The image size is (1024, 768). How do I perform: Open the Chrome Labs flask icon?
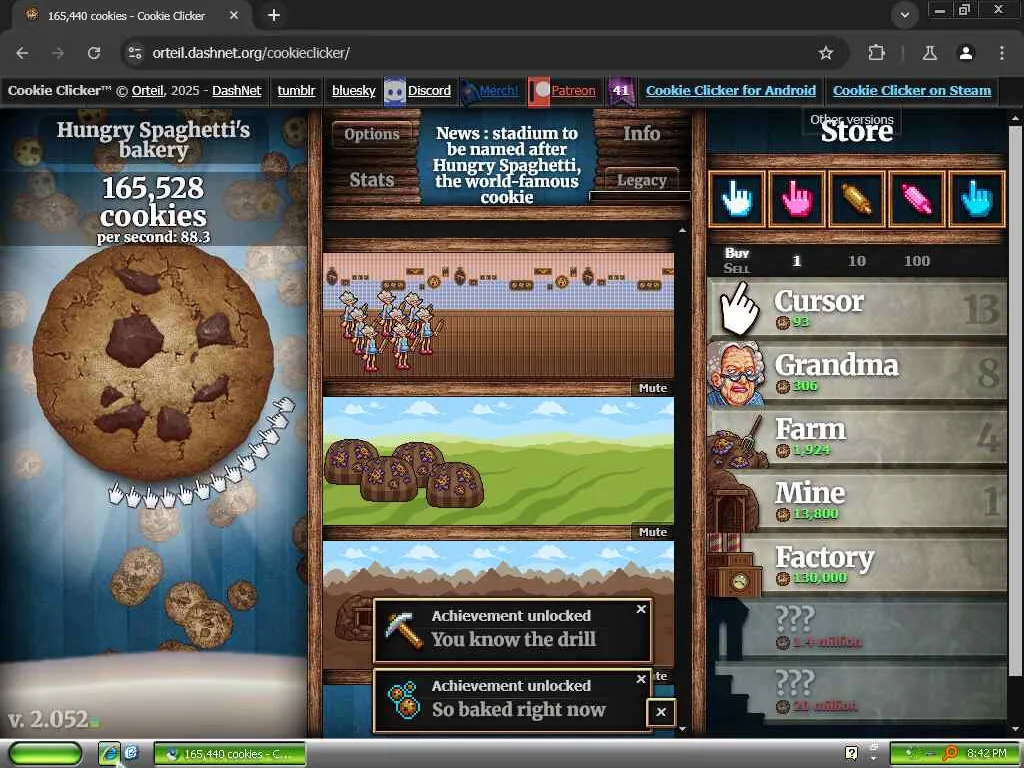point(929,53)
